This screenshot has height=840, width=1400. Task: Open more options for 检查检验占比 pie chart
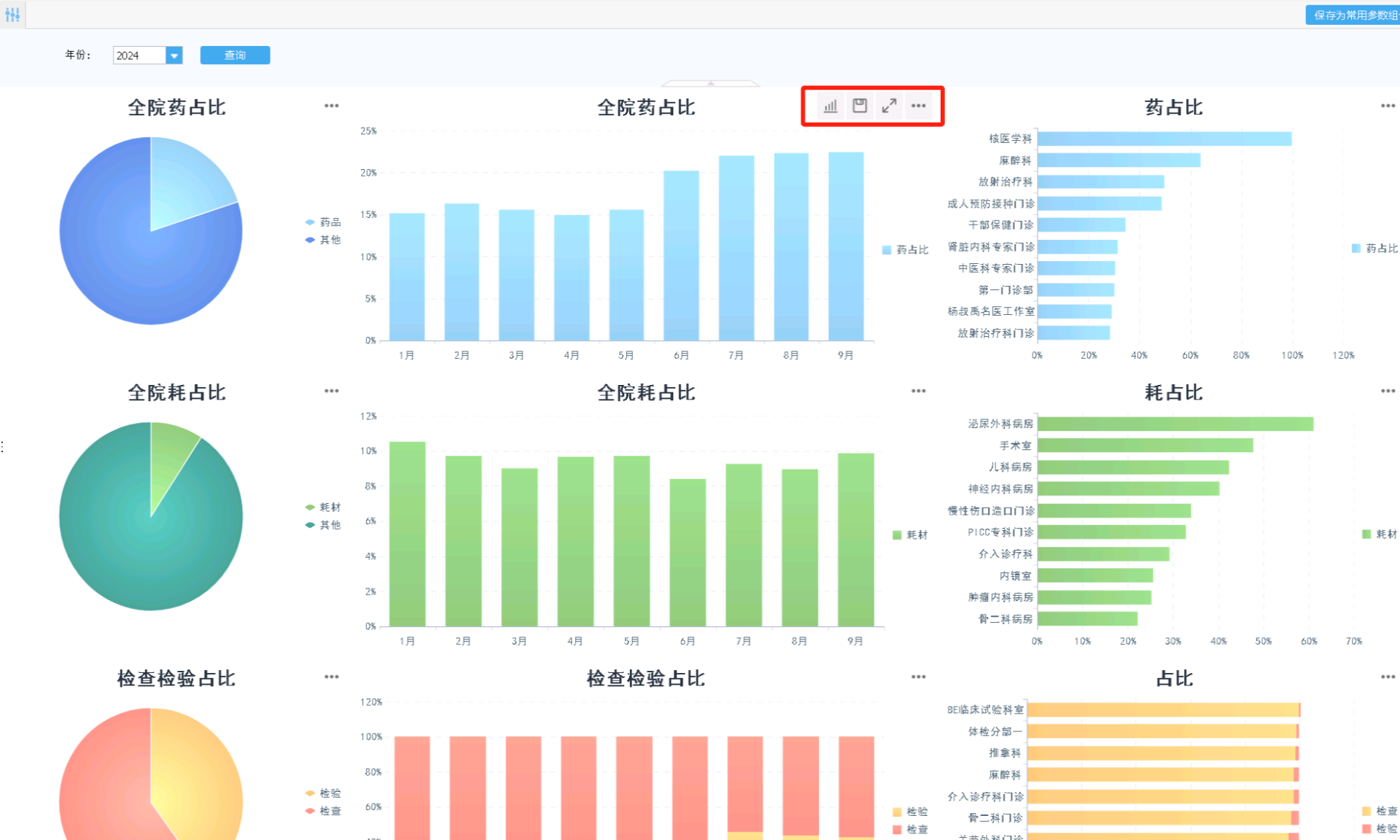pyautogui.click(x=332, y=677)
